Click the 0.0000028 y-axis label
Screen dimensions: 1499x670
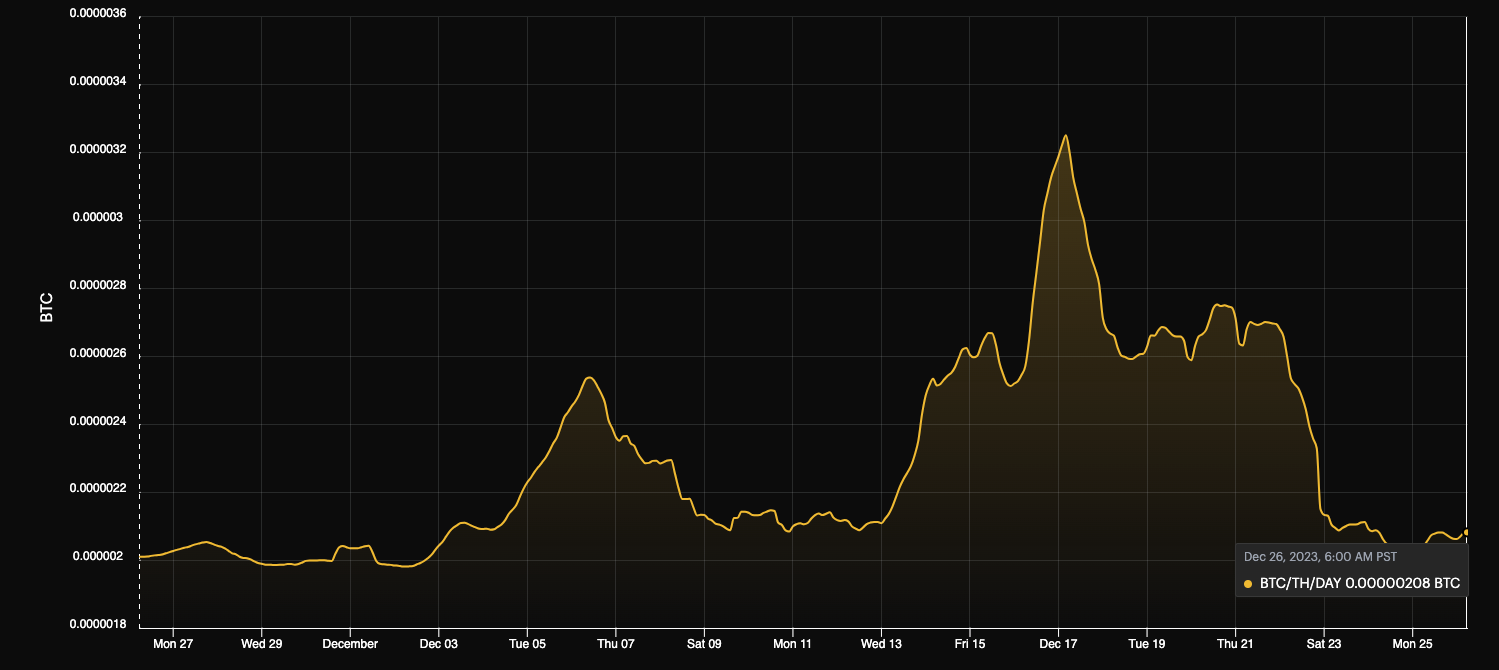(x=97, y=287)
